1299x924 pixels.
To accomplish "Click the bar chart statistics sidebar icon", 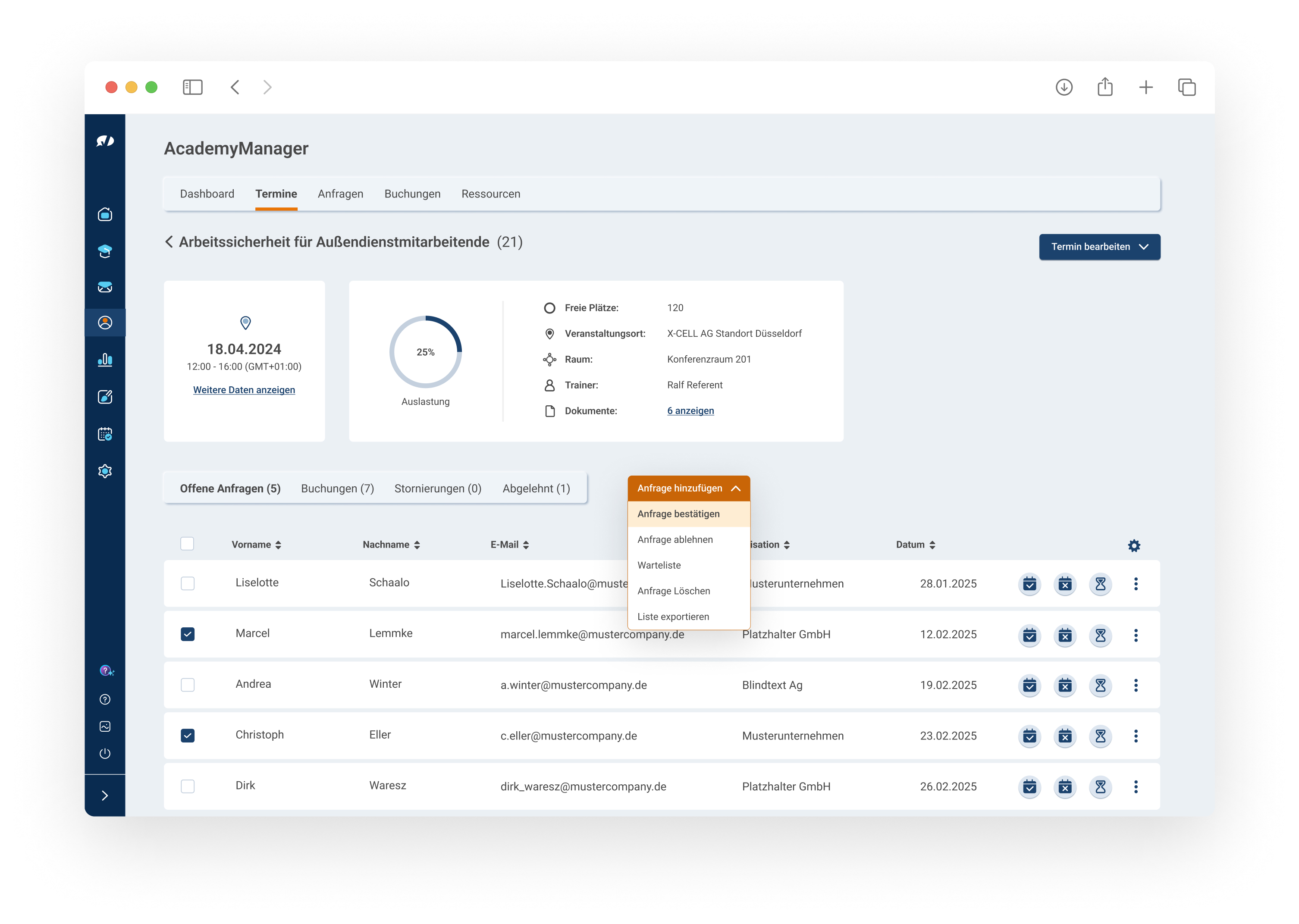I will [105, 360].
